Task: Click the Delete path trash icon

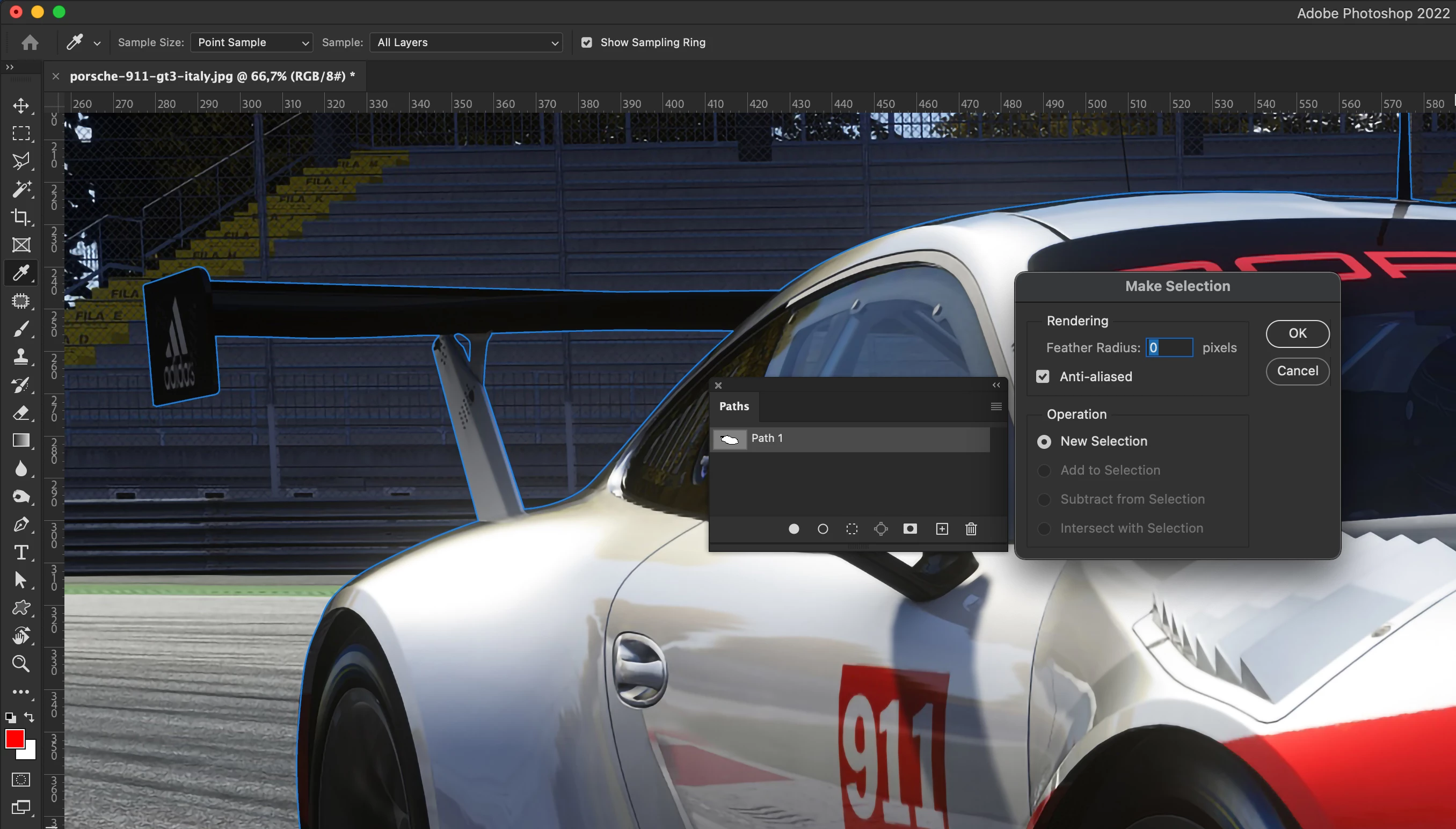Action: click(971, 529)
